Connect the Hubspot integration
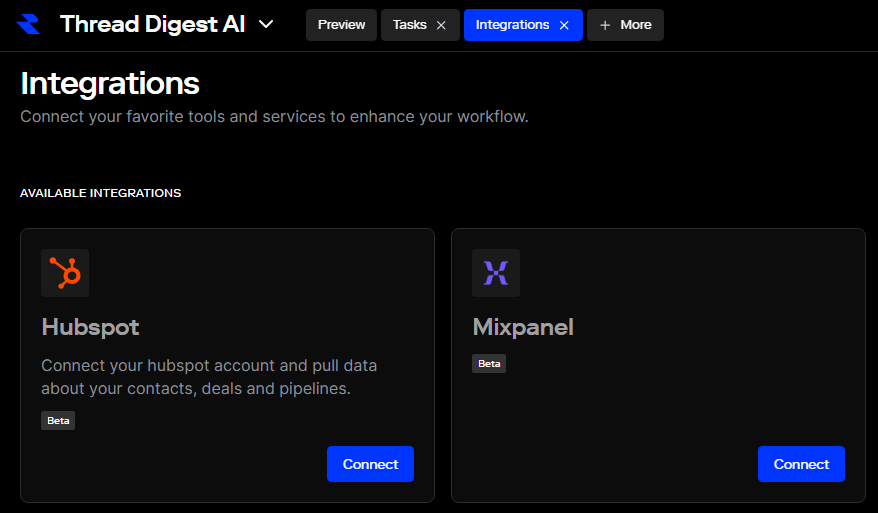878x513 pixels. click(370, 464)
